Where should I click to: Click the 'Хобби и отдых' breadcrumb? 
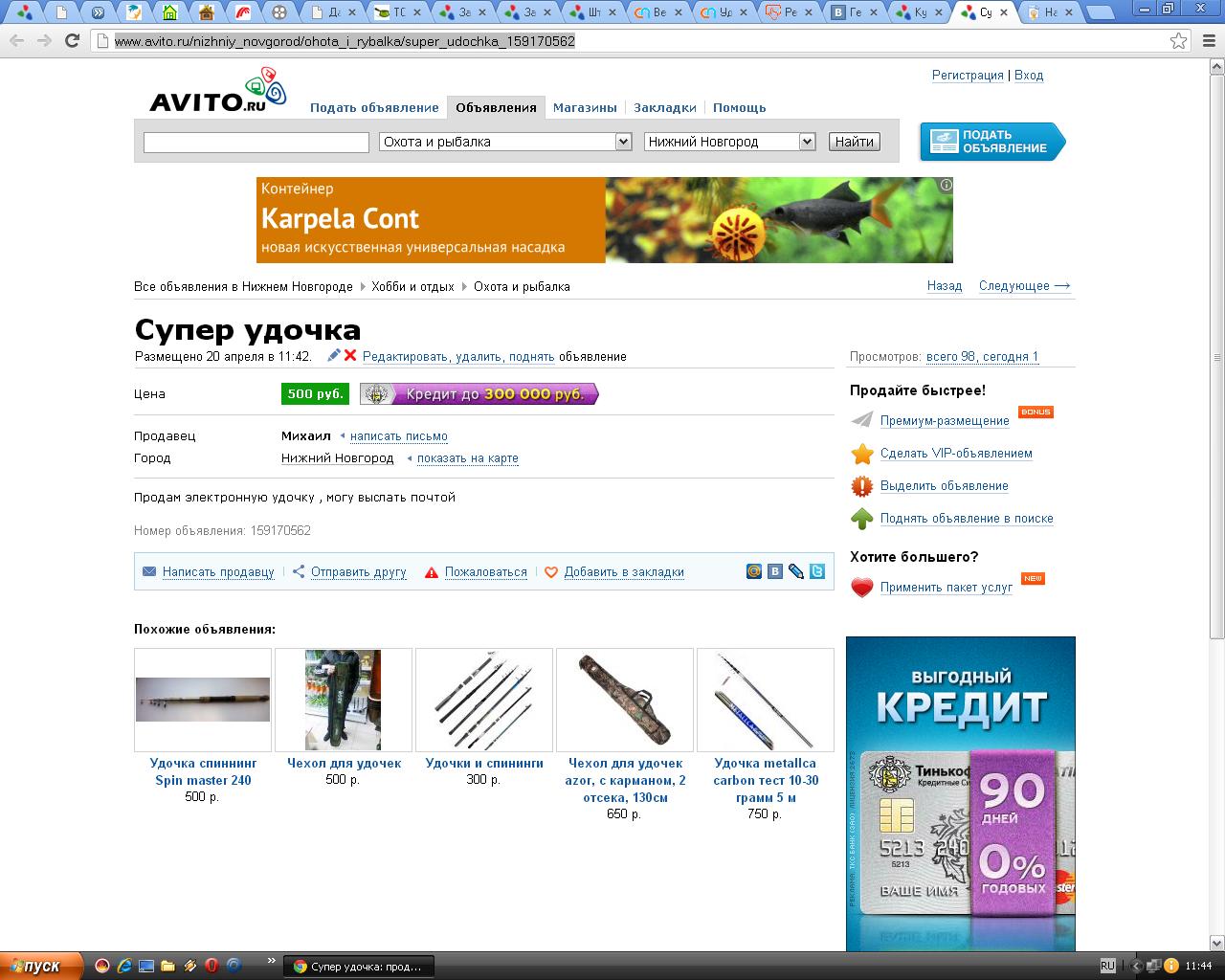(x=413, y=287)
